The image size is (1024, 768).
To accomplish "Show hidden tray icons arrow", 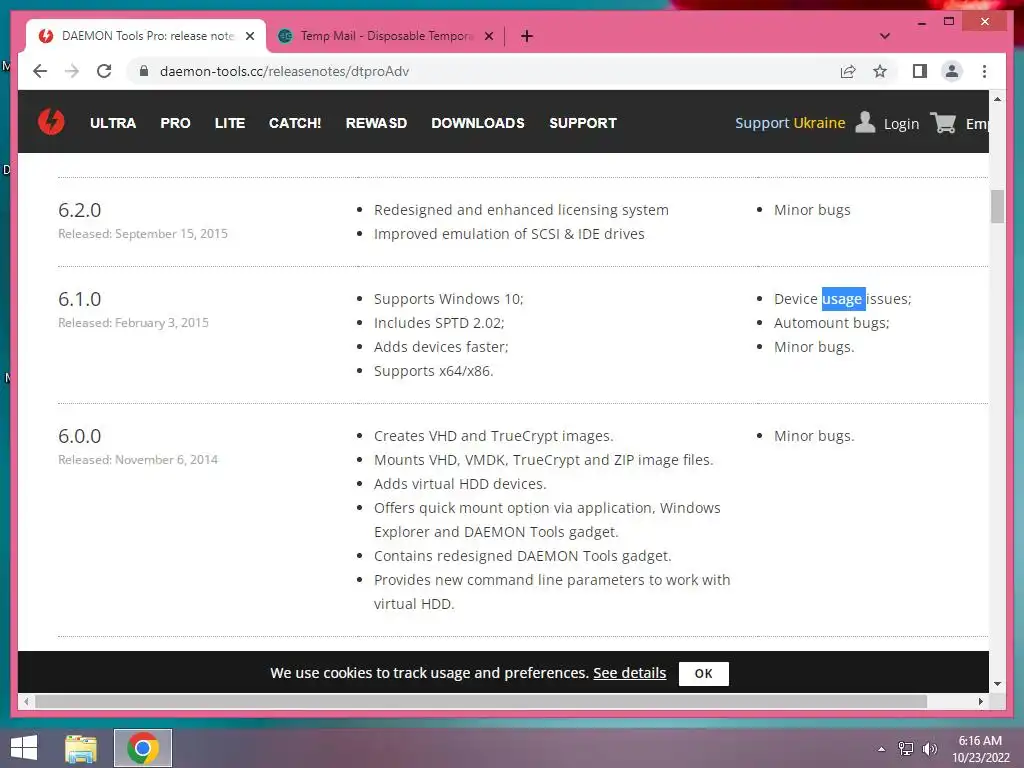I will [x=881, y=749].
